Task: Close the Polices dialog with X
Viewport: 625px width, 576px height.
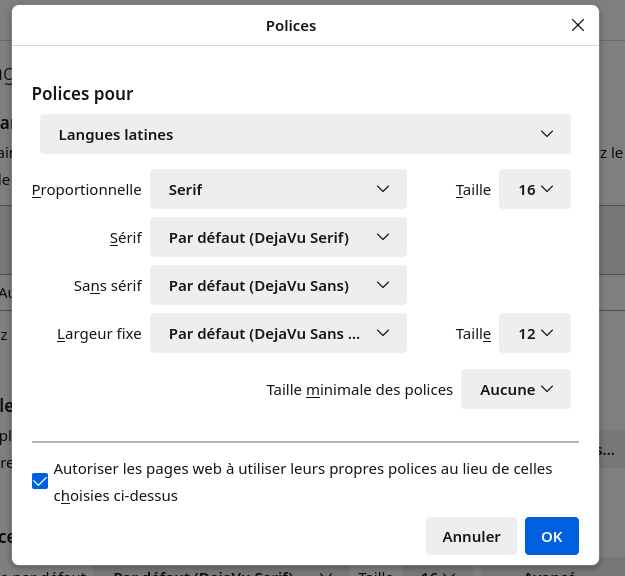Action: [578, 25]
